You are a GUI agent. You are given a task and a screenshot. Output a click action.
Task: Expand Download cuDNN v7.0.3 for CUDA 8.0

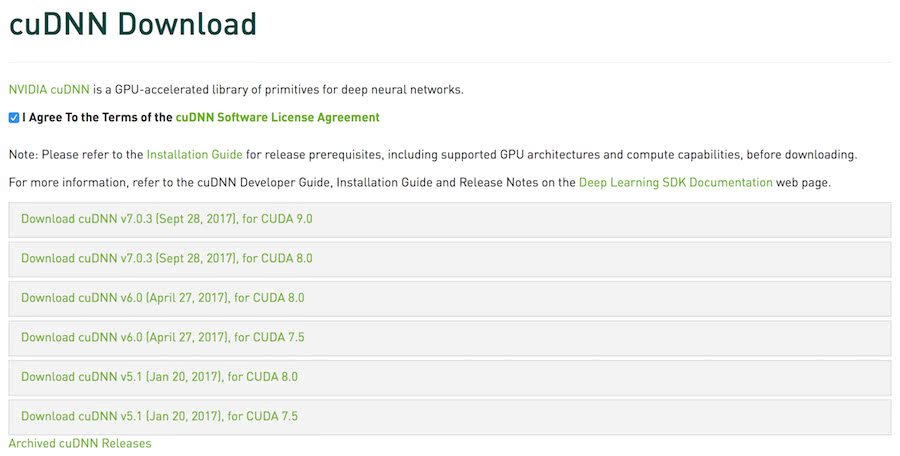pyautogui.click(x=167, y=258)
